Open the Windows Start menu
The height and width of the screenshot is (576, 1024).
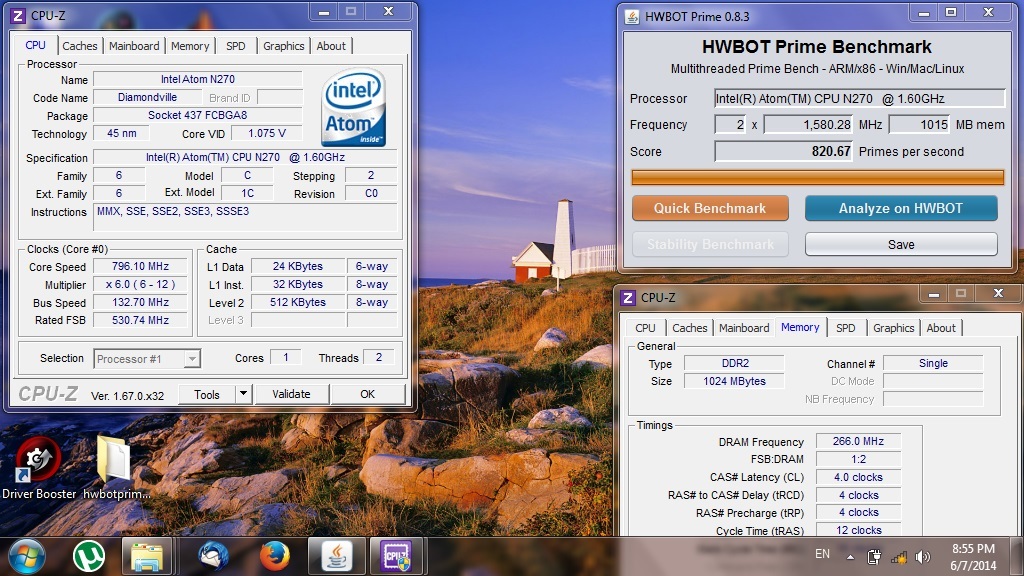25,557
